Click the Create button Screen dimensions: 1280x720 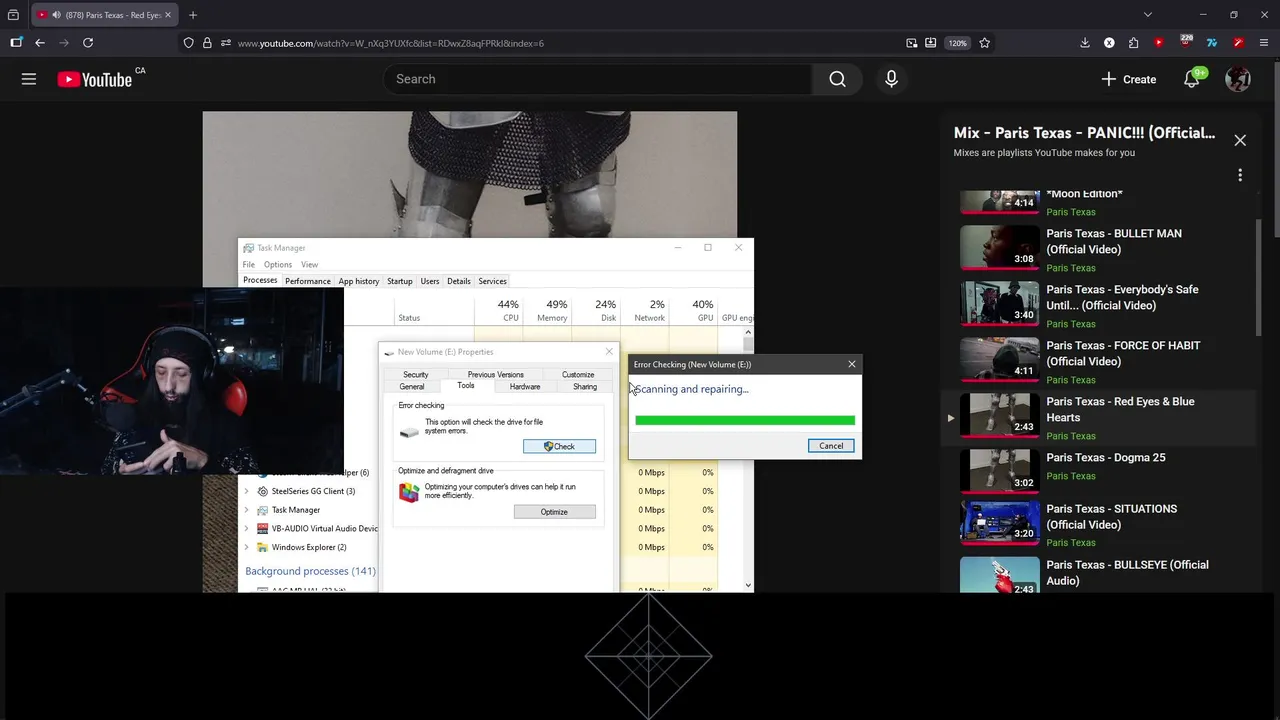pyautogui.click(x=1129, y=79)
